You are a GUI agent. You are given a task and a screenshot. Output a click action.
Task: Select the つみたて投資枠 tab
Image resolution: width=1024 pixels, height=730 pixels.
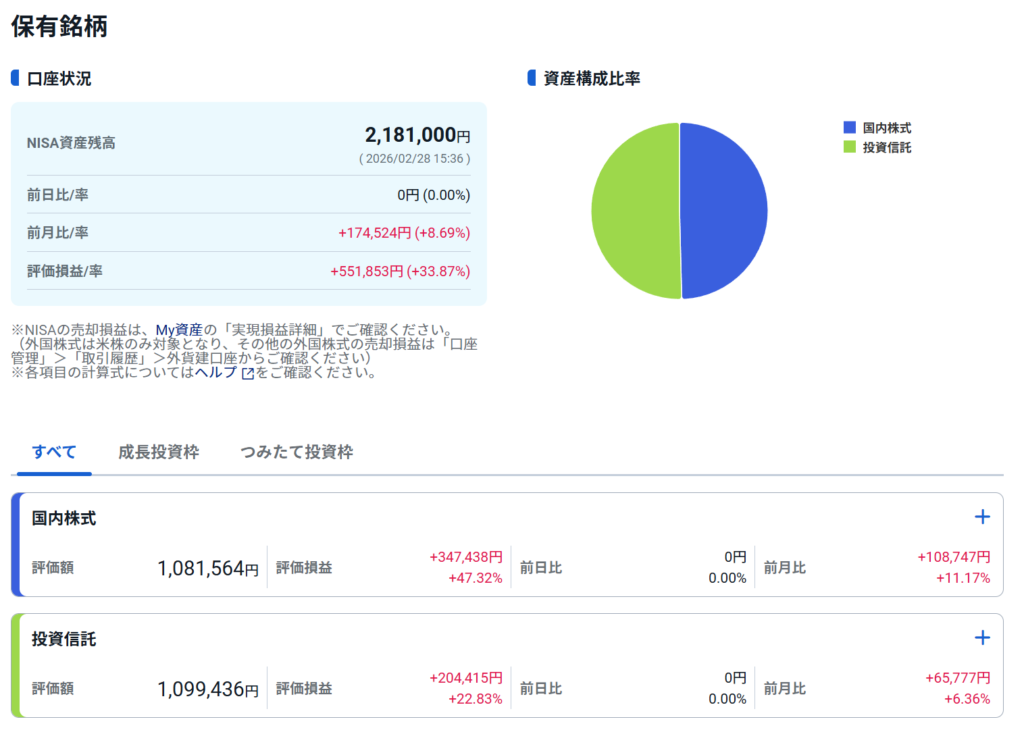[x=296, y=452]
